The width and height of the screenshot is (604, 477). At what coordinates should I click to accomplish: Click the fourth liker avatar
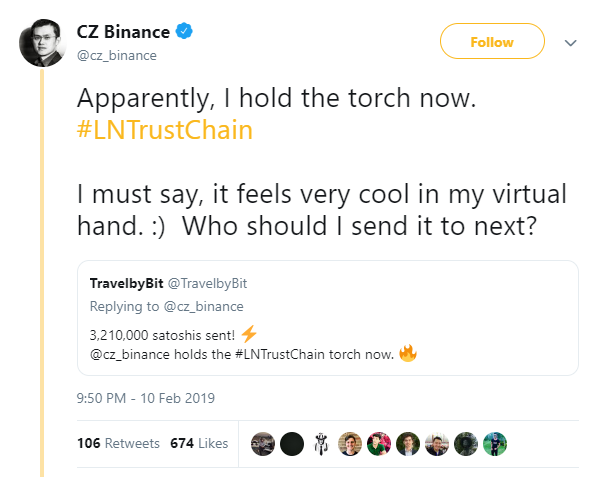pos(350,443)
